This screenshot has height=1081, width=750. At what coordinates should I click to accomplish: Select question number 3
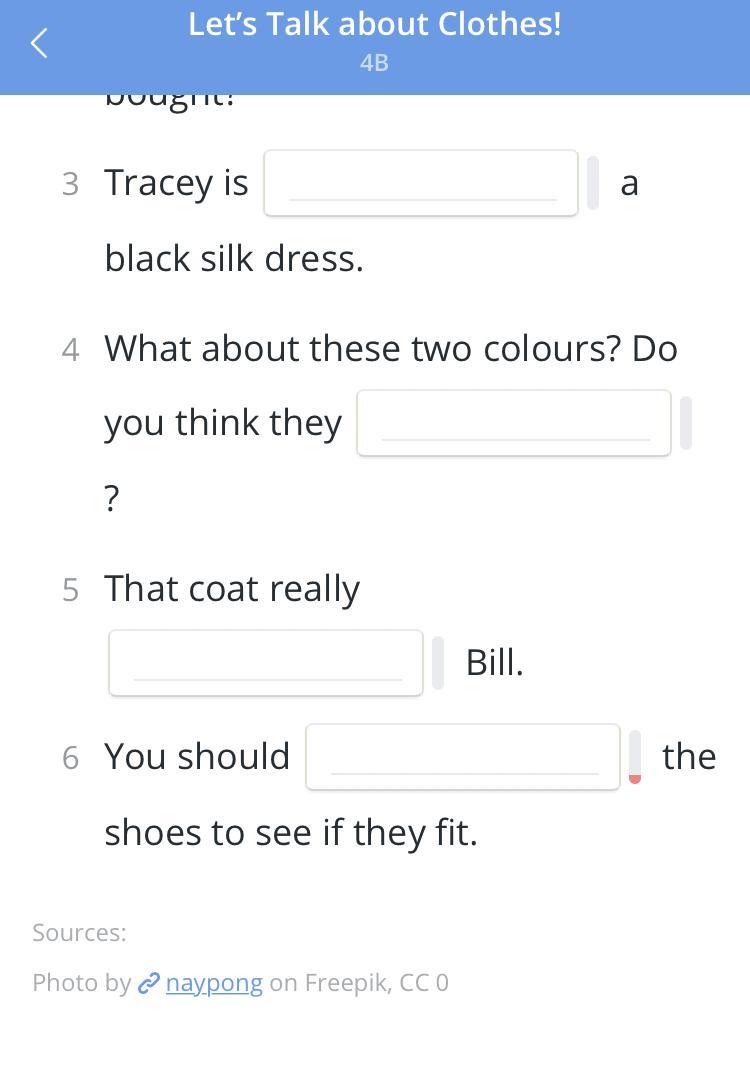(70, 184)
